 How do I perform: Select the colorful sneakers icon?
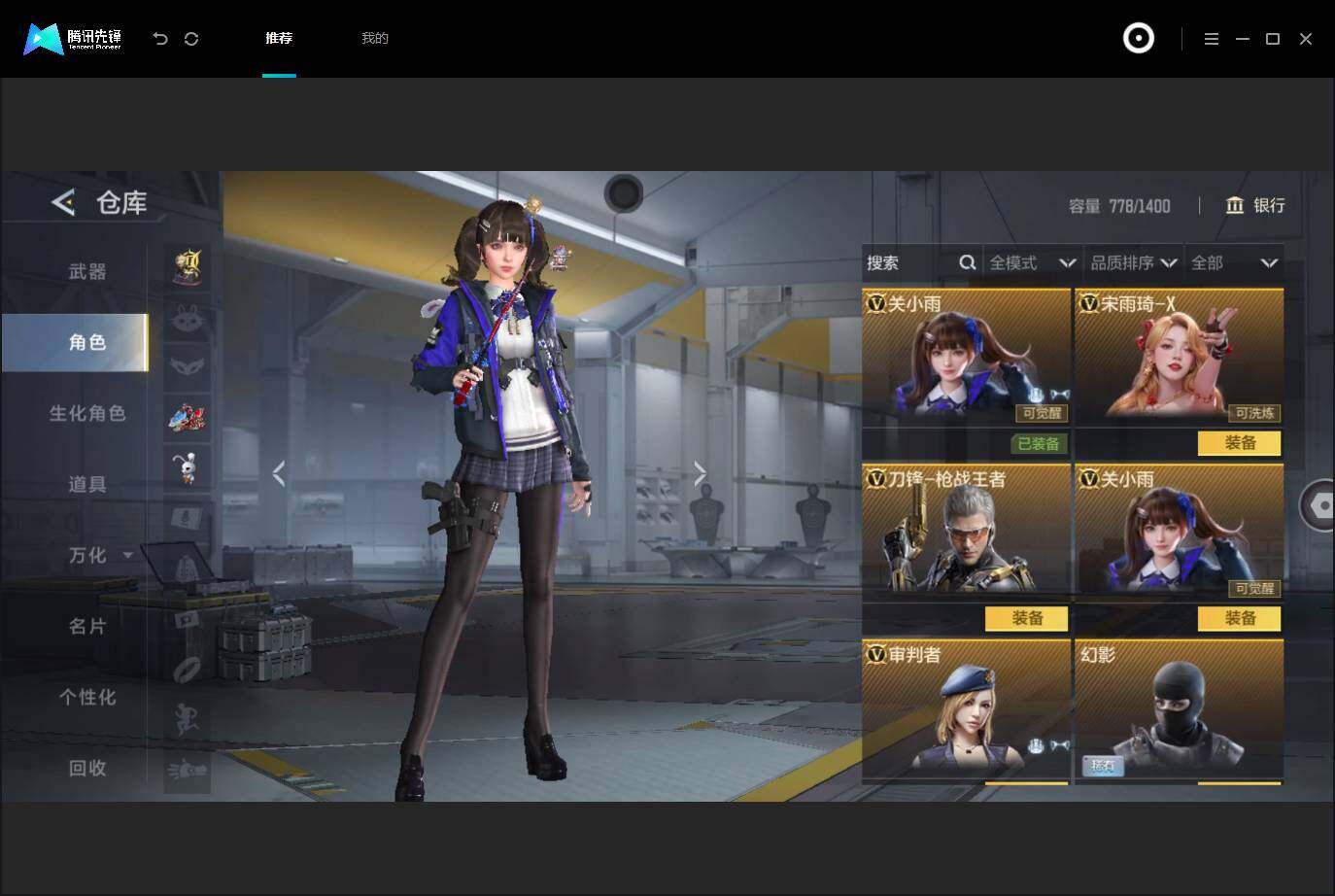188,418
